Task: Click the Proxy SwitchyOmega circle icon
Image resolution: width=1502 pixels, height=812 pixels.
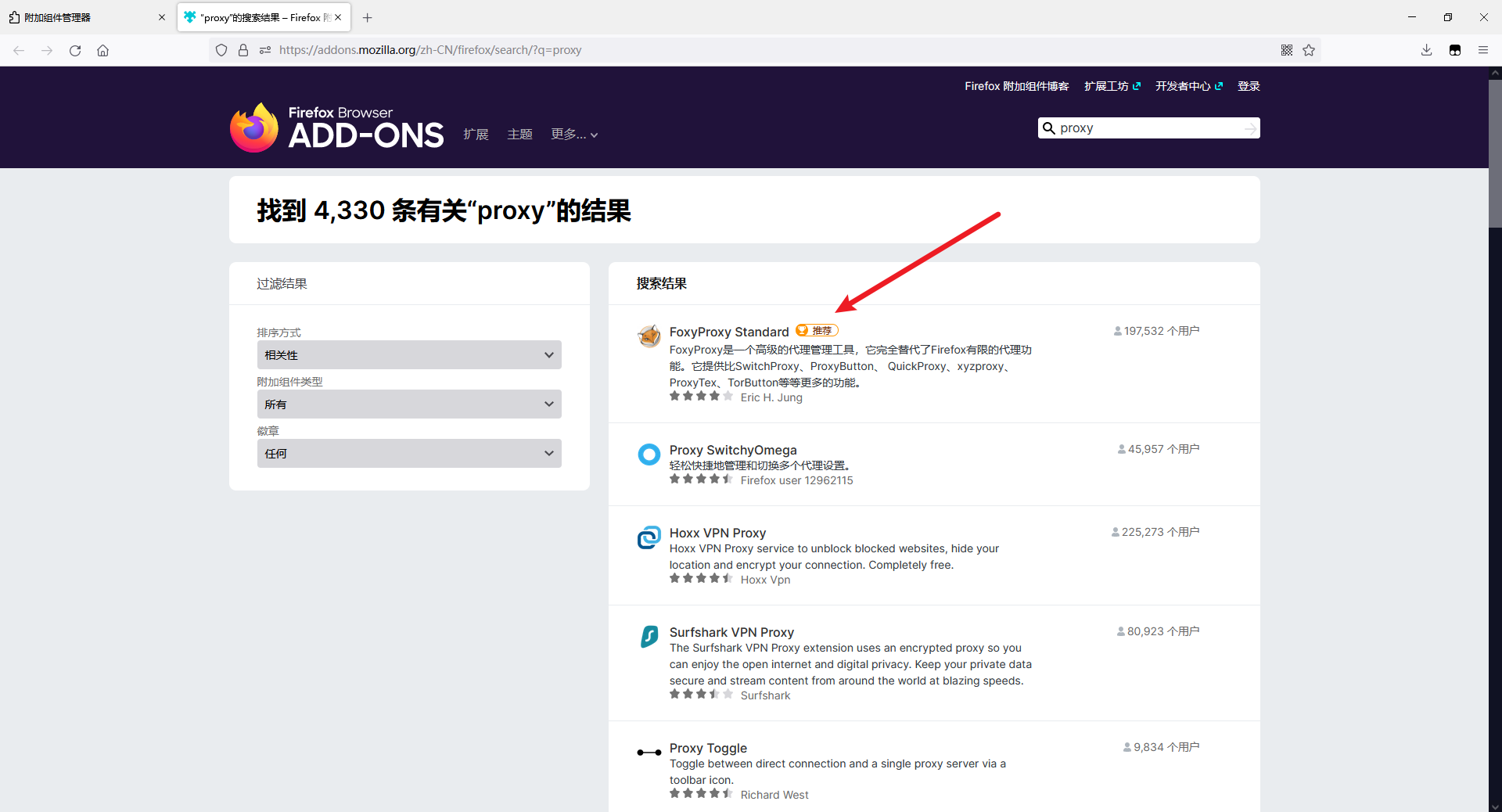Action: (x=649, y=454)
